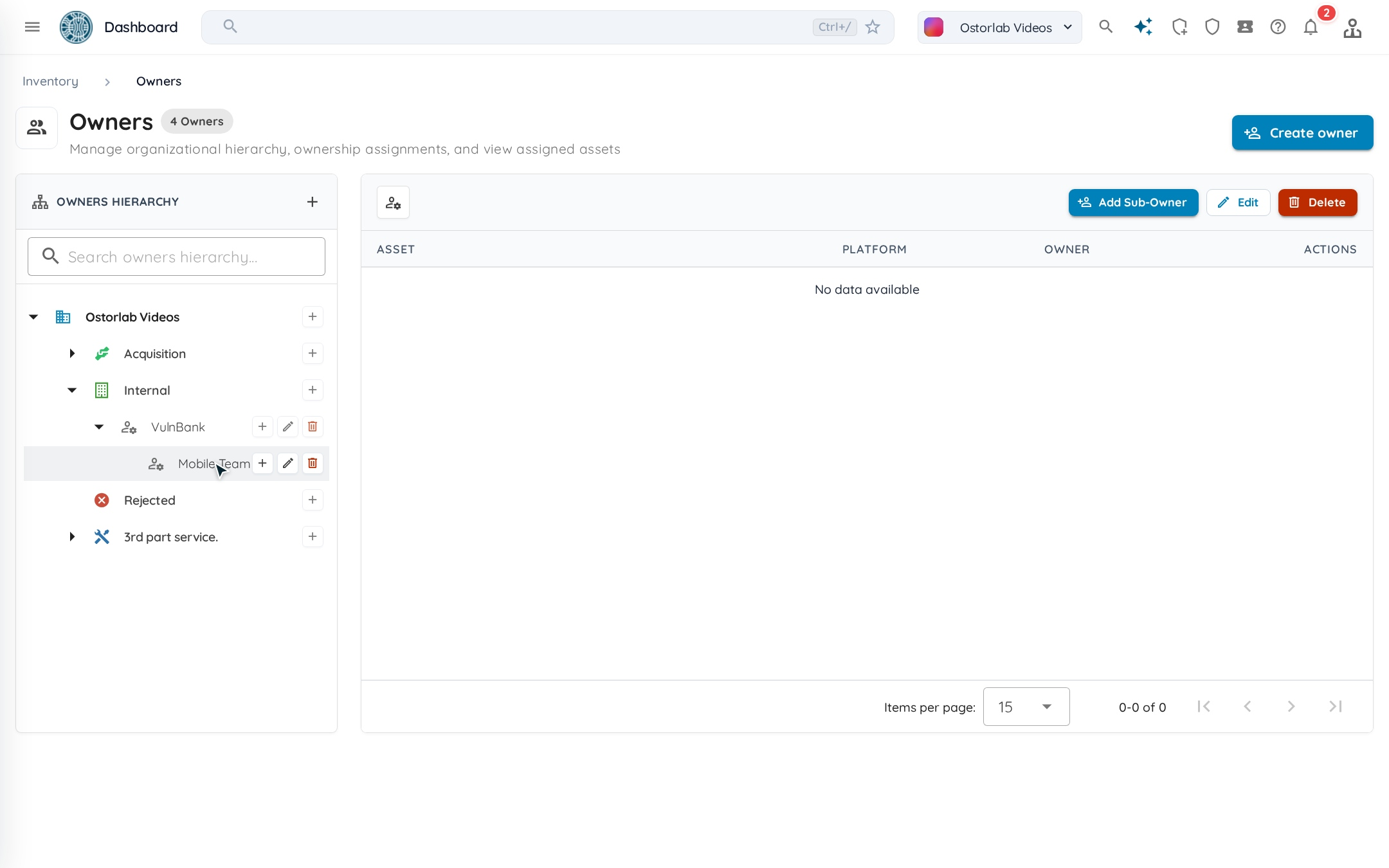Add sub-owner under Internal row
The image size is (1389, 868).
(313, 390)
